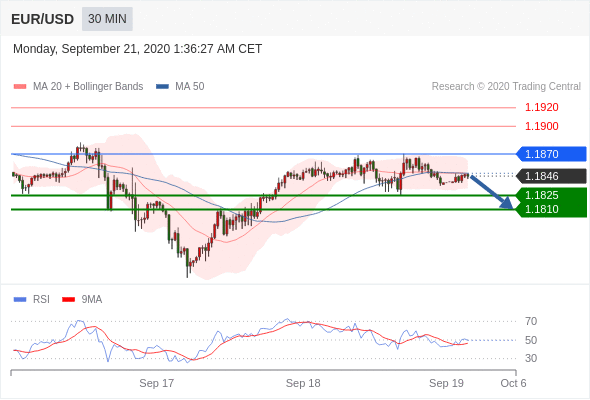Viewport: 590px width, 400px height.
Task: Click the Research Trading Central copyright text
Action: [x=506, y=87]
